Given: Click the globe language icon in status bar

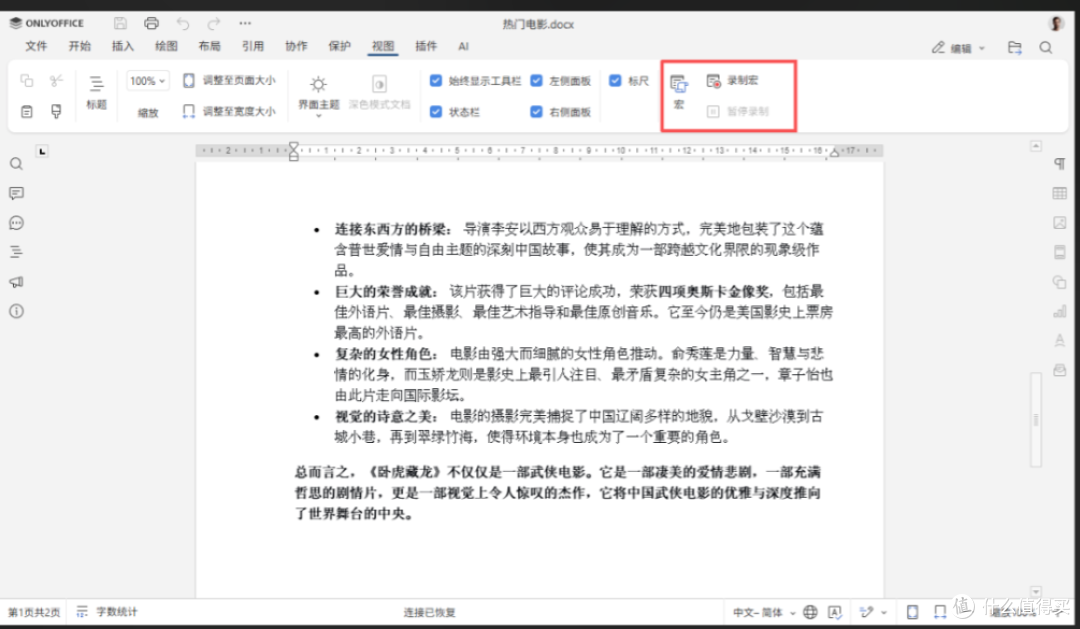Looking at the screenshot, I should (811, 612).
